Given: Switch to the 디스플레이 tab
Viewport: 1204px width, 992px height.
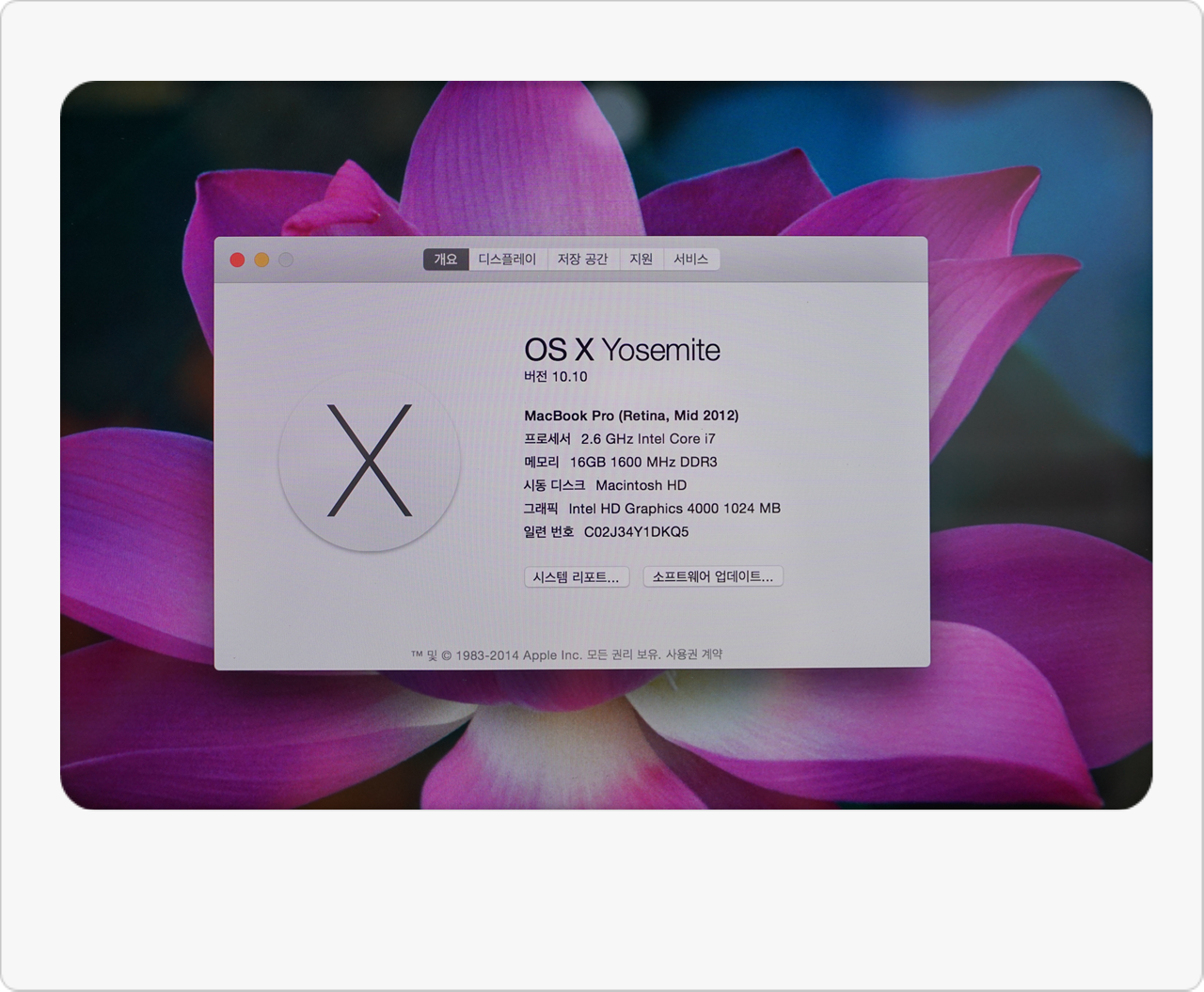Looking at the screenshot, I should point(507,259).
